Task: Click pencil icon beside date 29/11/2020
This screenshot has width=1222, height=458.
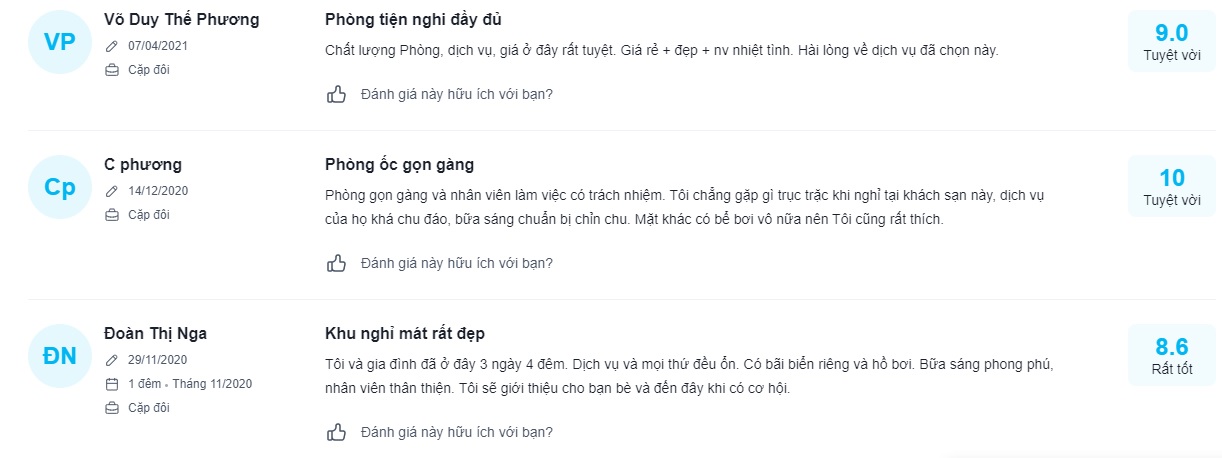Action: [112, 360]
